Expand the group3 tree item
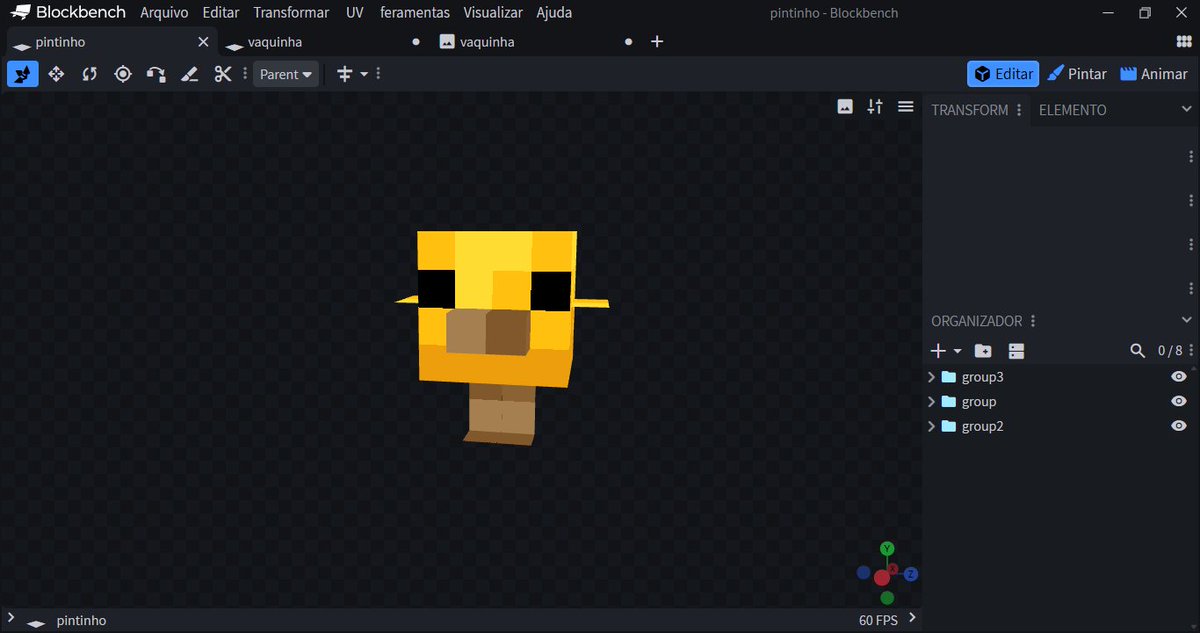The height and width of the screenshot is (633, 1200). pyautogui.click(x=930, y=376)
